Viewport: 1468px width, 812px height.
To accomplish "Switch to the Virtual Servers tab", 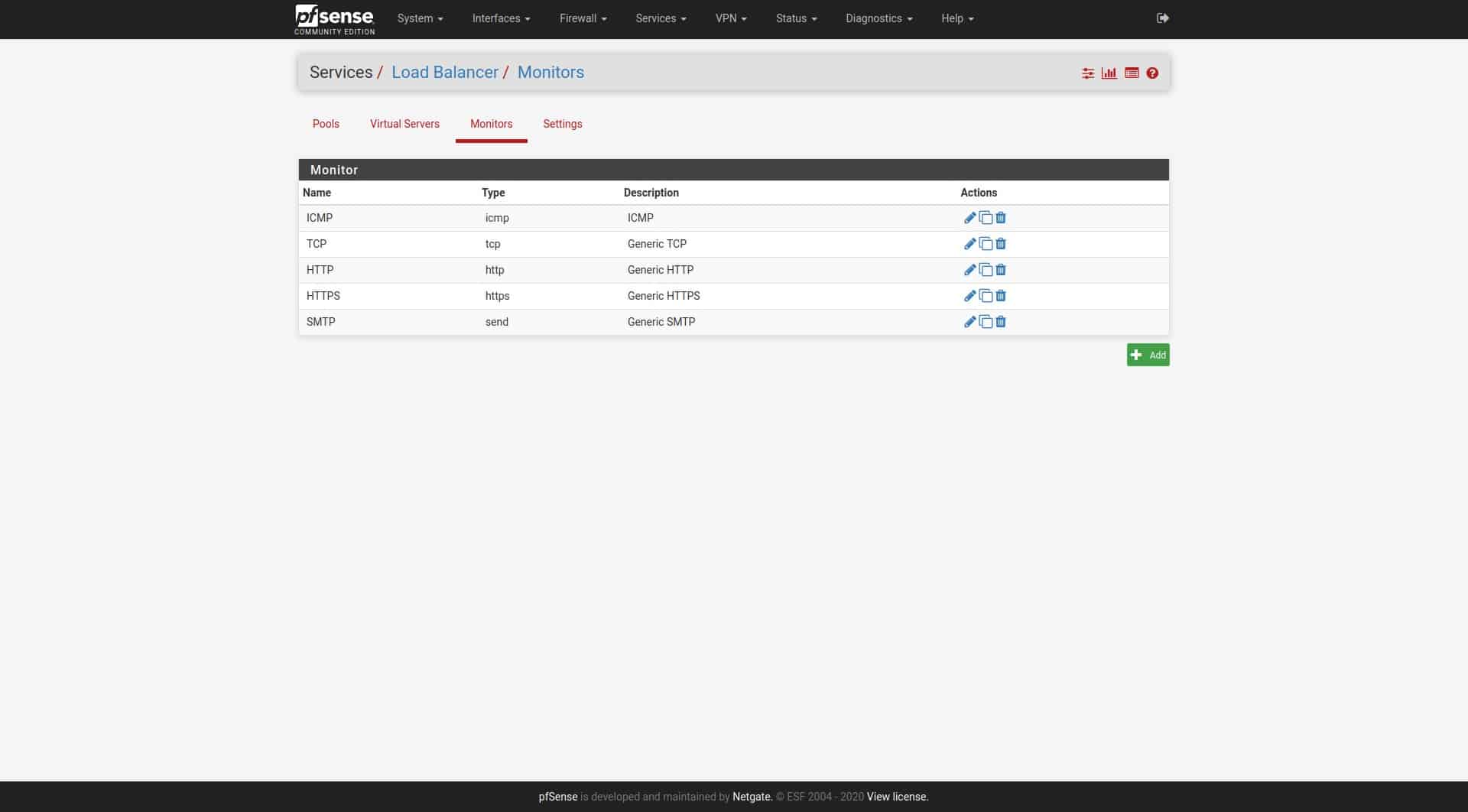I will (404, 124).
